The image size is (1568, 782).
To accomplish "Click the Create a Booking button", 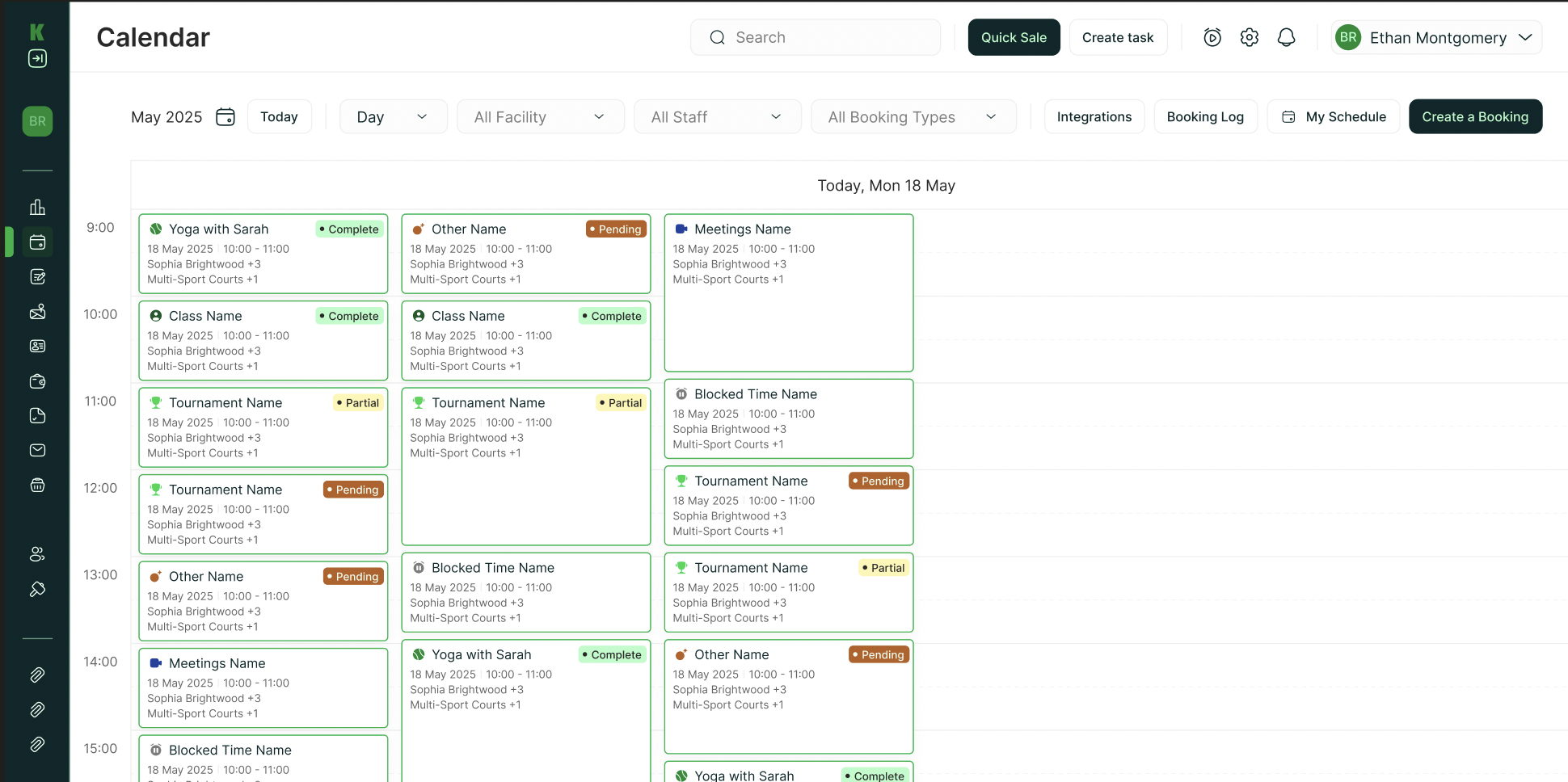I will (1475, 116).
